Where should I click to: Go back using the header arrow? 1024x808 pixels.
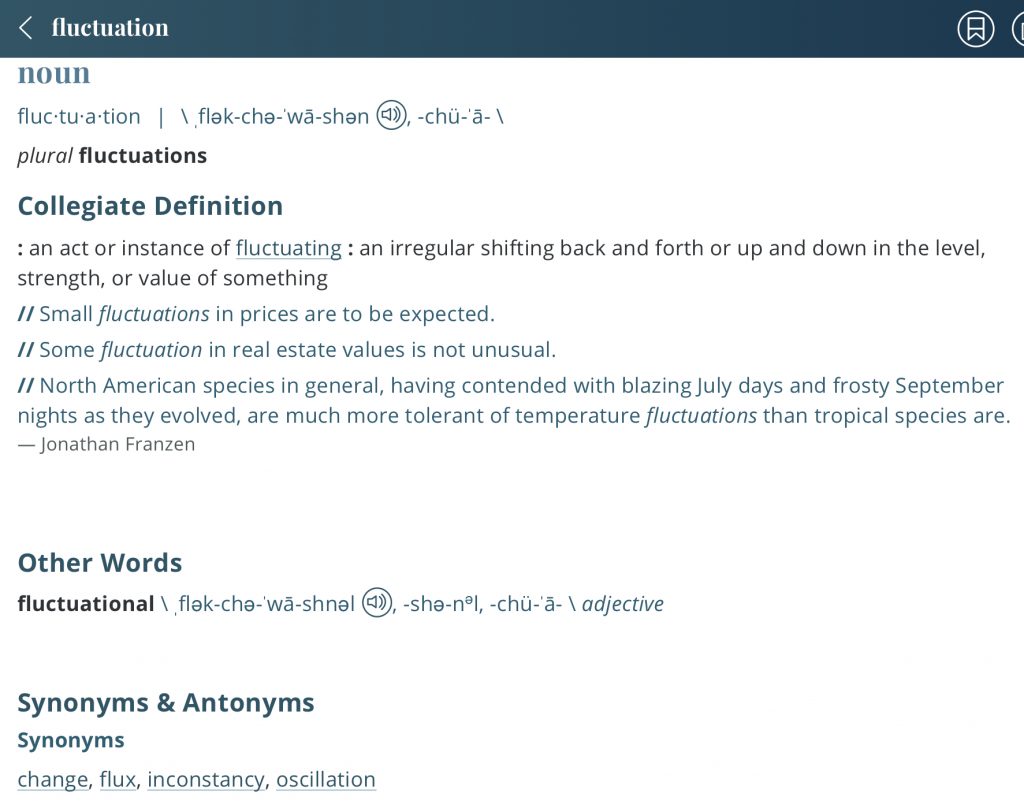26,28
